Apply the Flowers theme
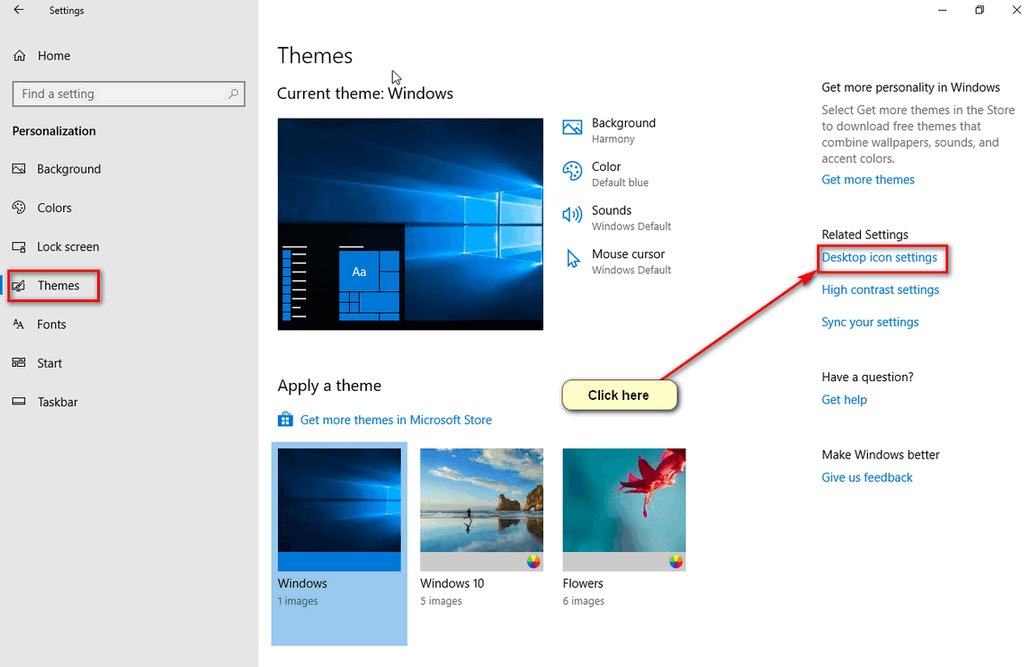The width and height of the screenshot is (1030, 667). pos(624,509)
